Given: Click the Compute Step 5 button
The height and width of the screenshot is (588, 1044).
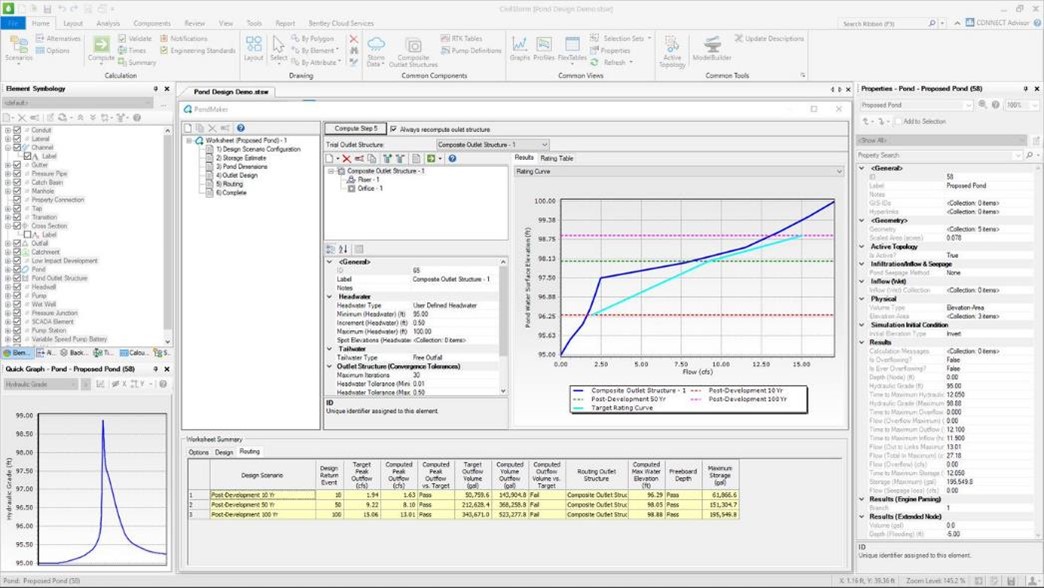Looking at the screenshot, I should click(357, 129).
